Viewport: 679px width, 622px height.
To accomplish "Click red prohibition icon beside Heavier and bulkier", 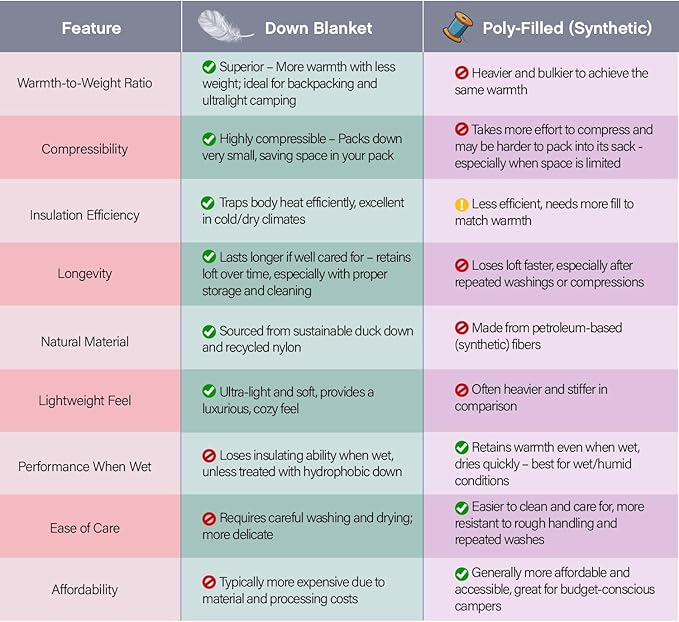I will click(462, 74).
